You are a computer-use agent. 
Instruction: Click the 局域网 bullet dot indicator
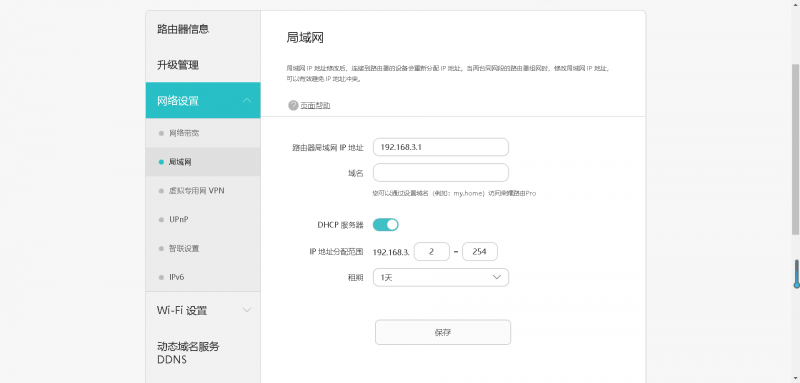tap(161, 162)
